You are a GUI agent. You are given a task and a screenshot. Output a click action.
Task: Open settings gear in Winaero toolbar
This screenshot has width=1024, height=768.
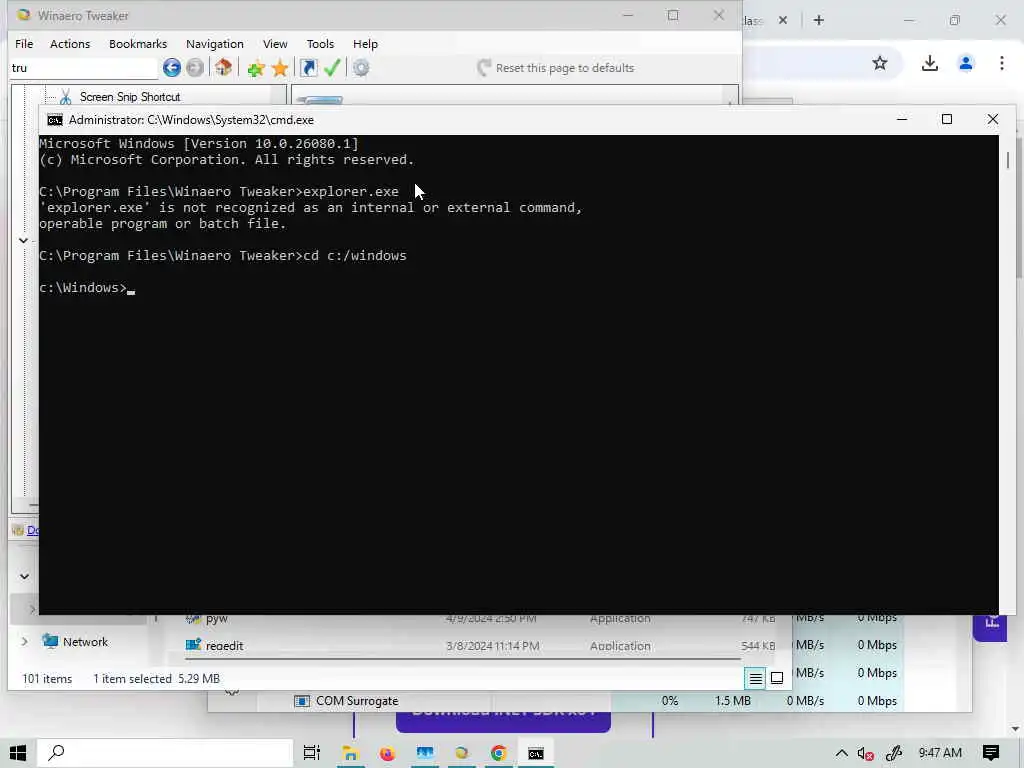coord(361,68)
